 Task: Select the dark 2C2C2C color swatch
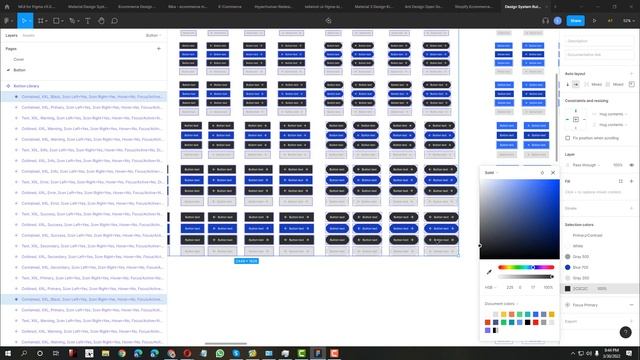pos(567,289)
